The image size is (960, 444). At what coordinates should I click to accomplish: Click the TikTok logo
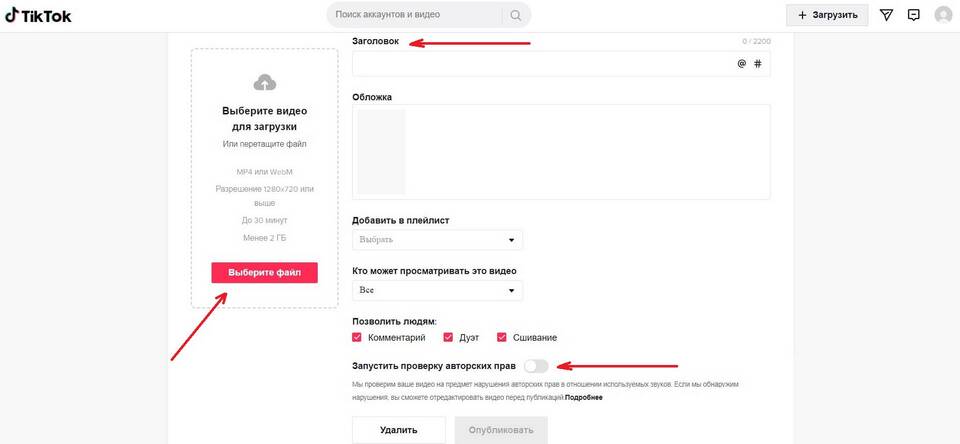pos(38,16)
